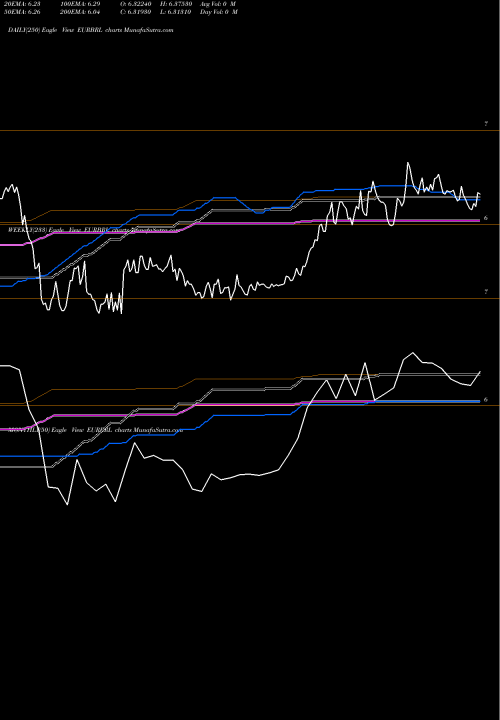
Task: Click the Day Vol: 0 M text
Action: [x=219, y=12]
